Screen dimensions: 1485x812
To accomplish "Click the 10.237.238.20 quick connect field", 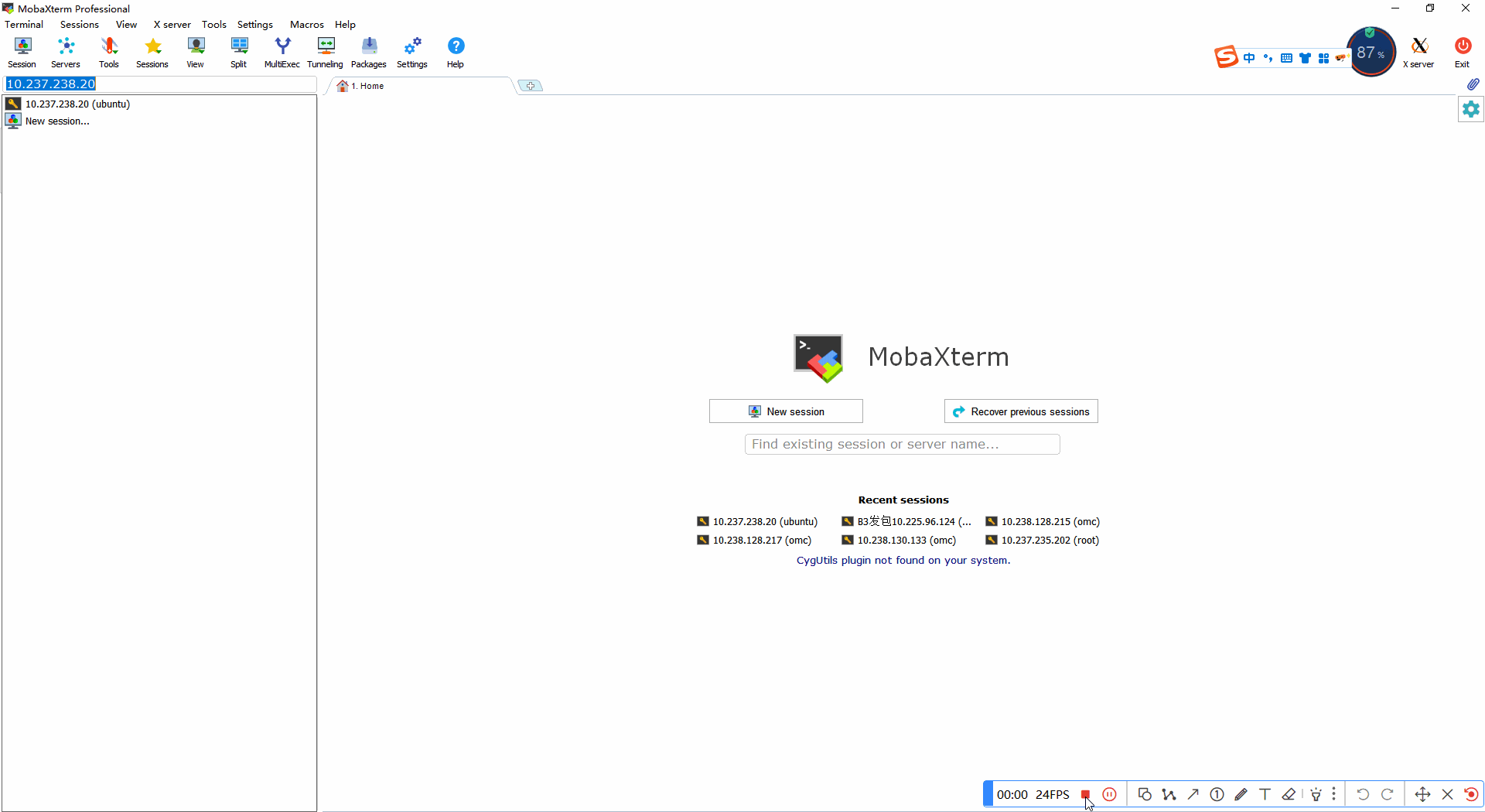I will click(x=160, y=84).
